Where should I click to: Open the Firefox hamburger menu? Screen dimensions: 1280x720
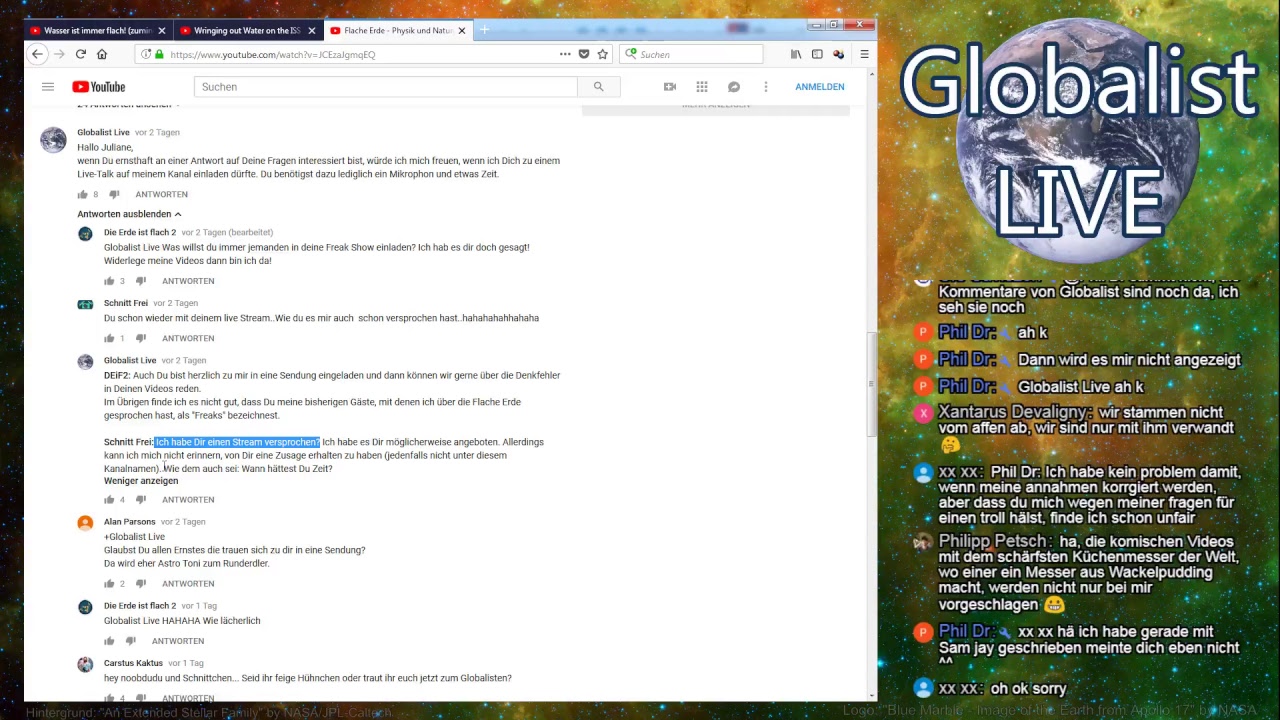coord(864,54)
